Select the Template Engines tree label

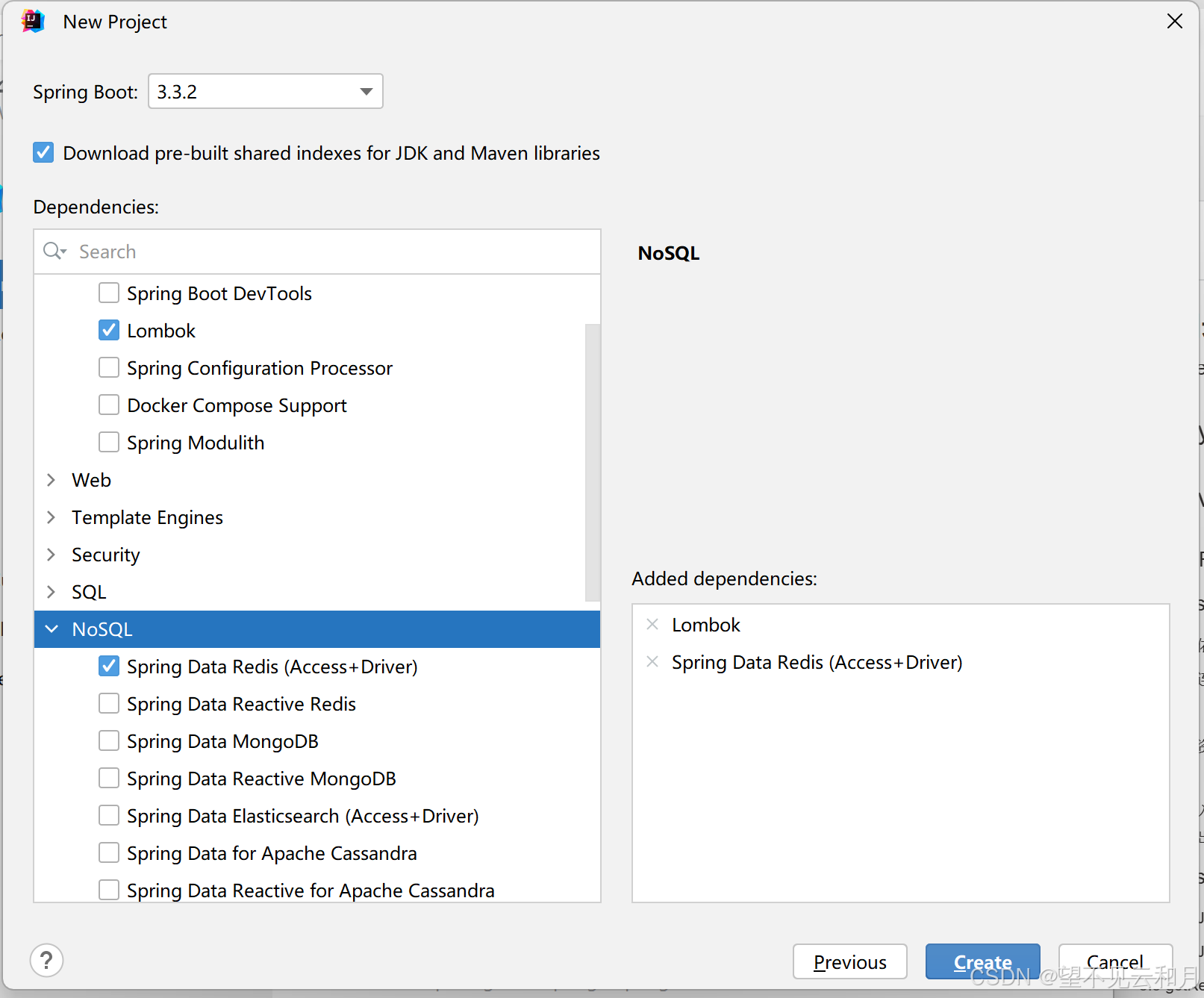click(x=147, y=517)
